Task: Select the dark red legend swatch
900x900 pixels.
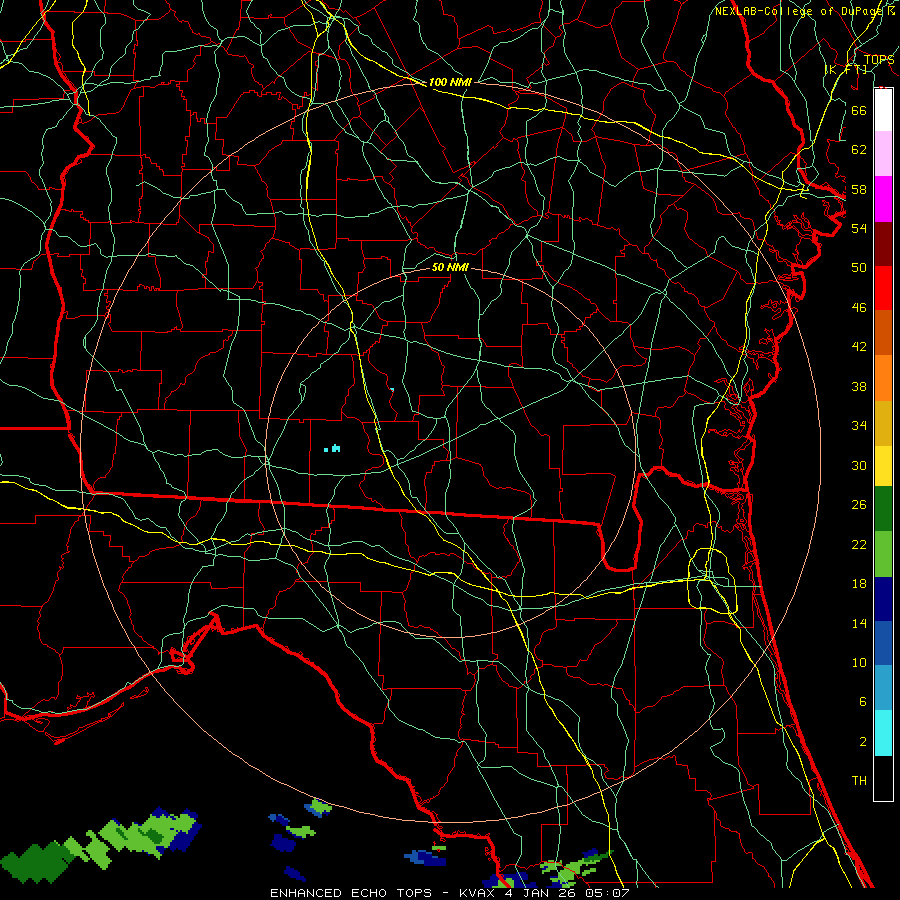Action: 883,243
